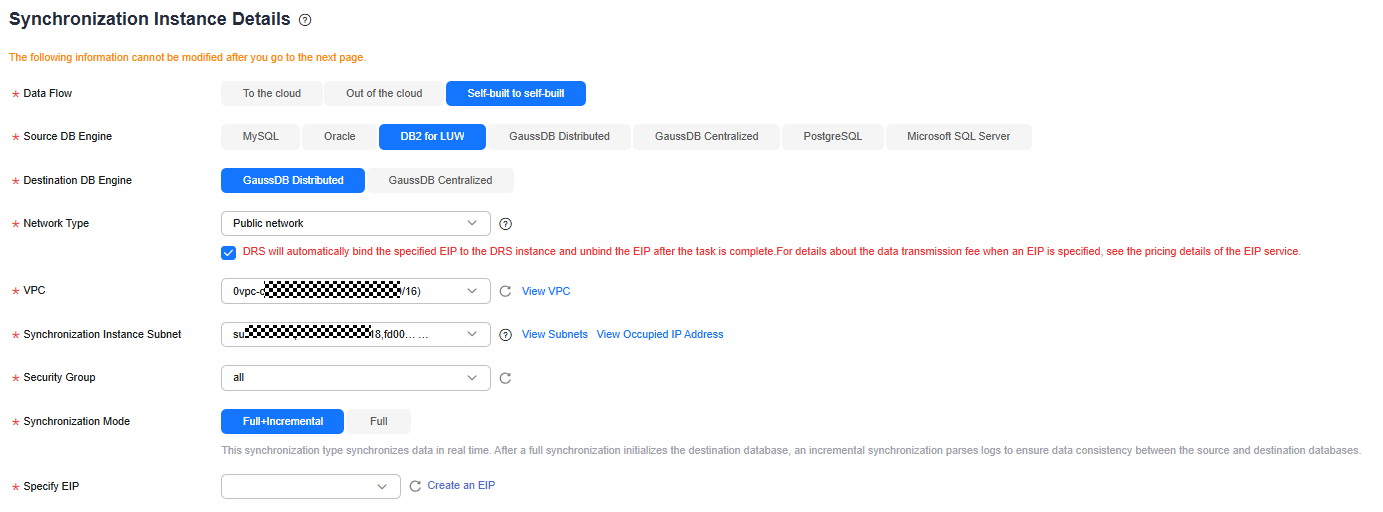Open the View Subnets link
Screen dimensions: 1383x512
[x=555, y=334]
